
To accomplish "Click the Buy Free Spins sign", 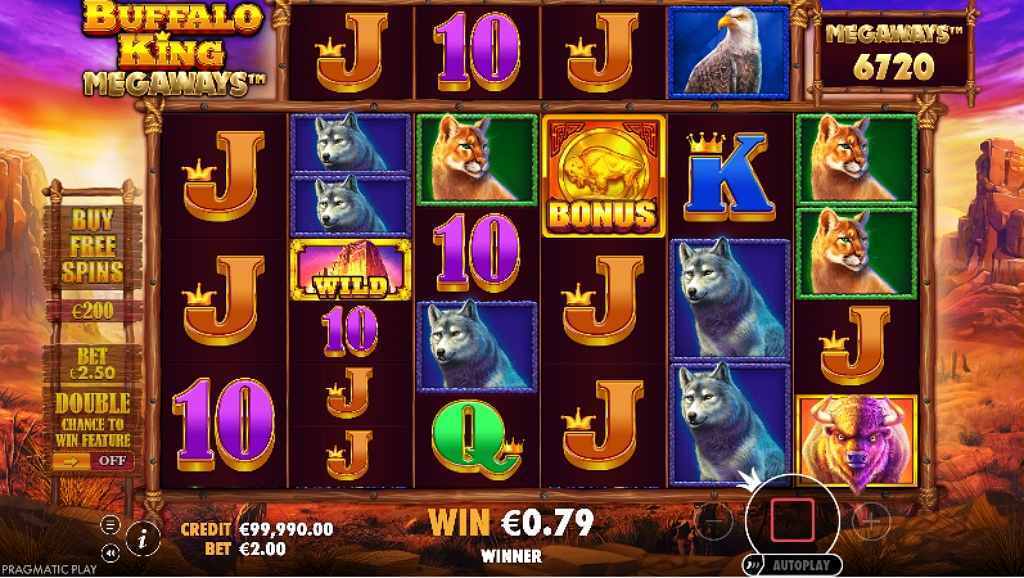I will 92,246.
